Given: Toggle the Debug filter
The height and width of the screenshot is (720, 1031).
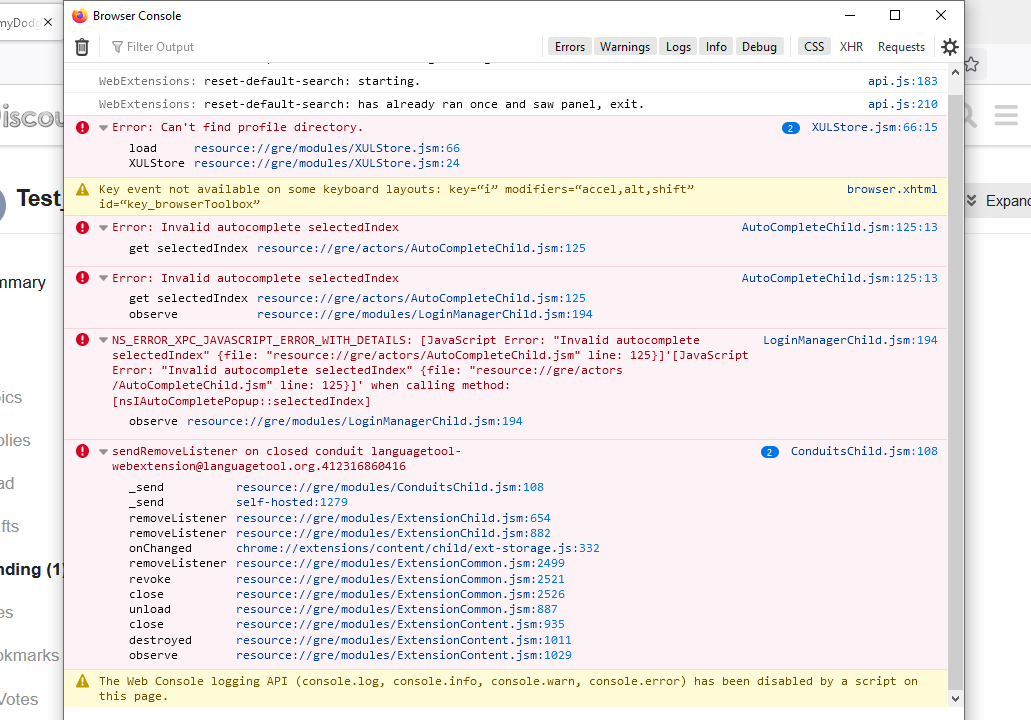Looking at the screenshot, I should (759, 47).
